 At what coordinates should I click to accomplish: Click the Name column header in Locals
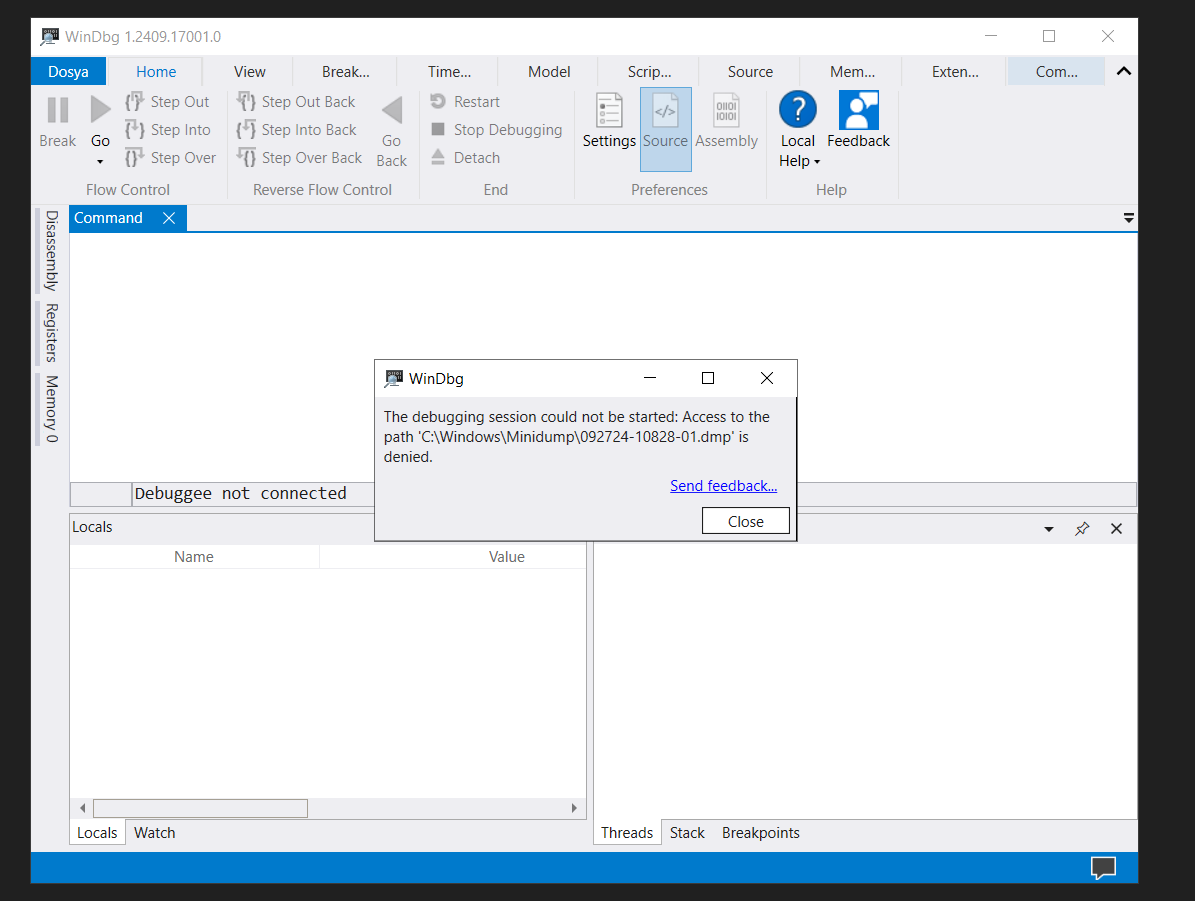coord(194,556)
